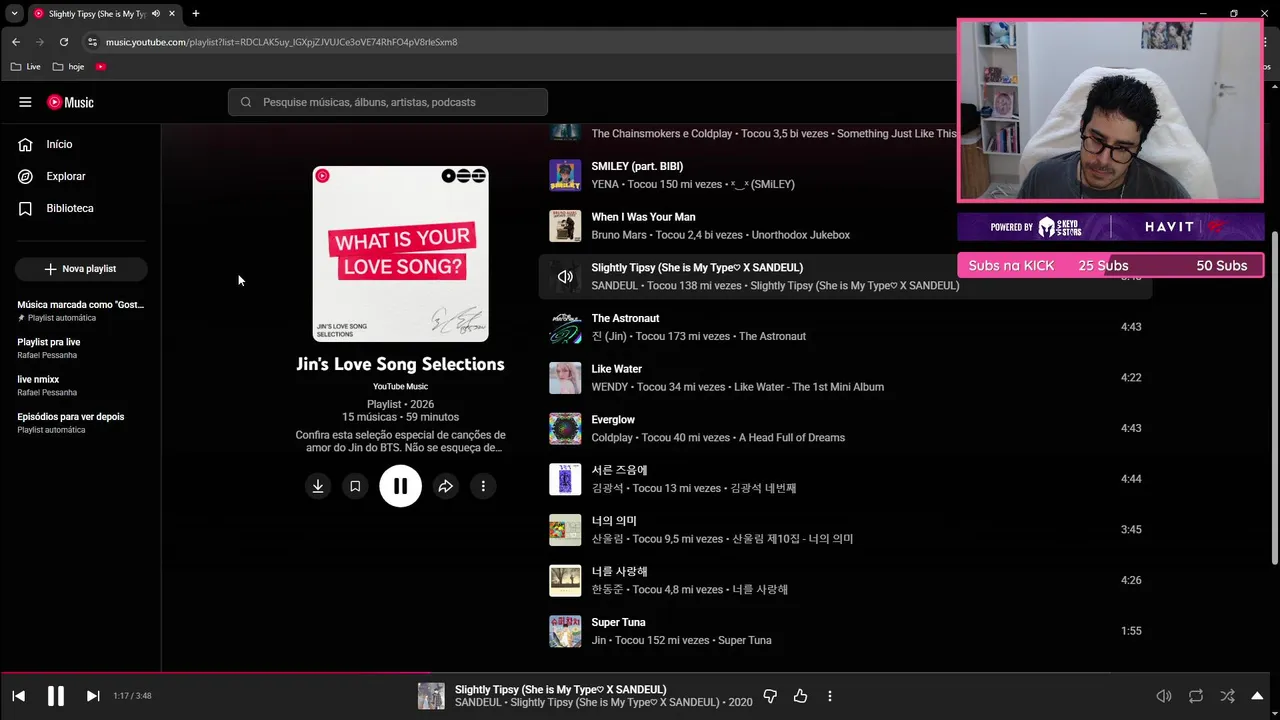The width and height of the screenshot is (1280, 720).
Task: Skip to previous track in player bar
Action: click(x=18, y=696)
